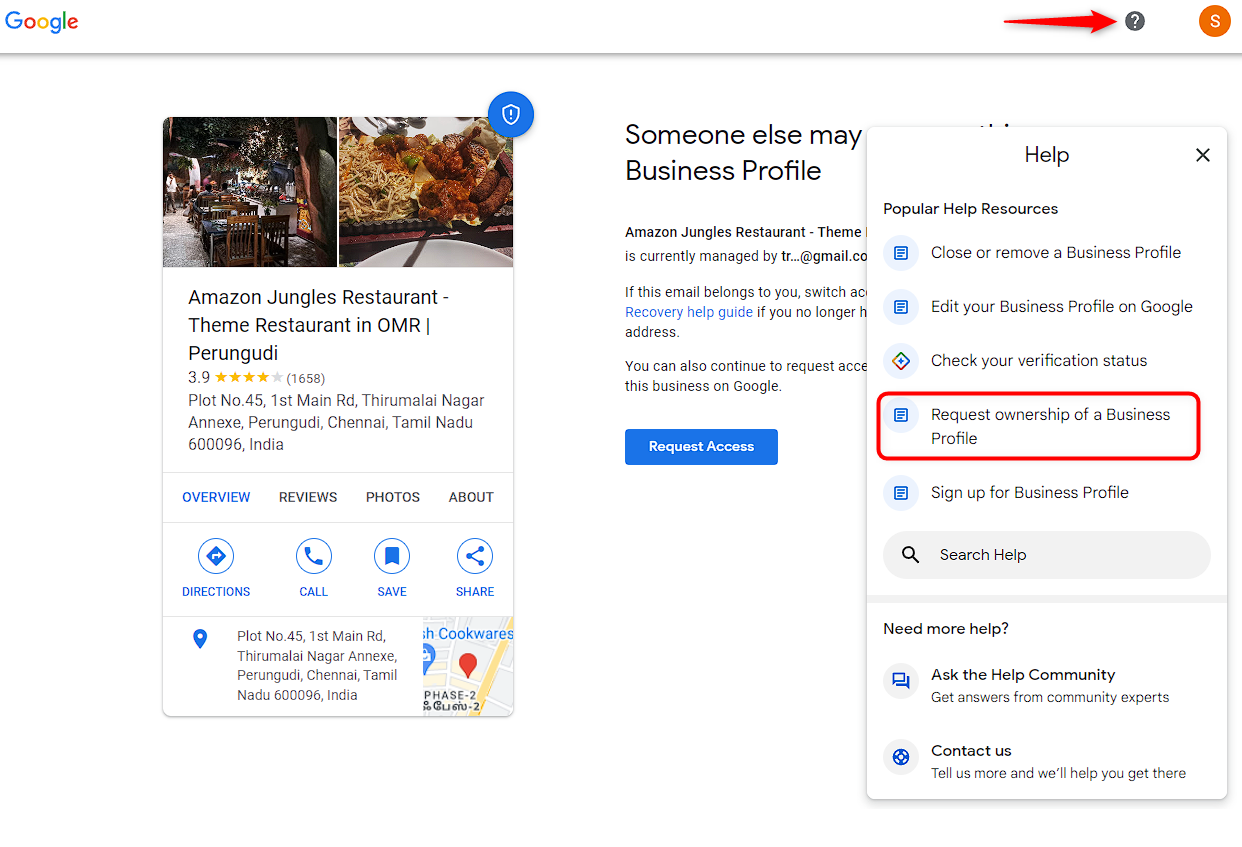Viewport: 1242px width, 847px height.
Task: Click the shield icon on the photo
Action: pyautogui.click(x=511, y=114)
